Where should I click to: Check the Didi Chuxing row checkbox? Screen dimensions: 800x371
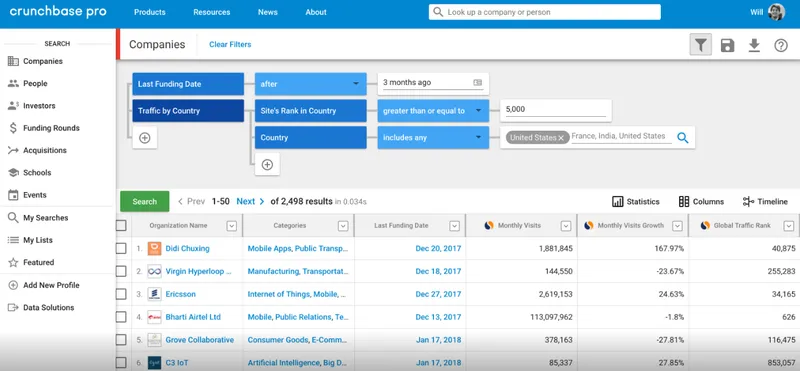click(x=121, y=249)
